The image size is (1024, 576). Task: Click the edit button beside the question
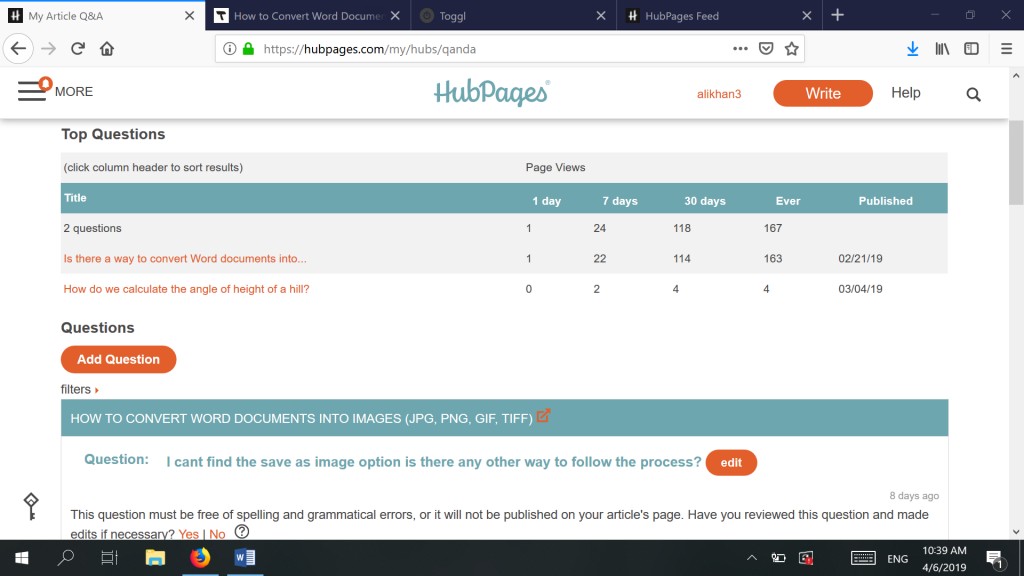click(x=731, y=462)
